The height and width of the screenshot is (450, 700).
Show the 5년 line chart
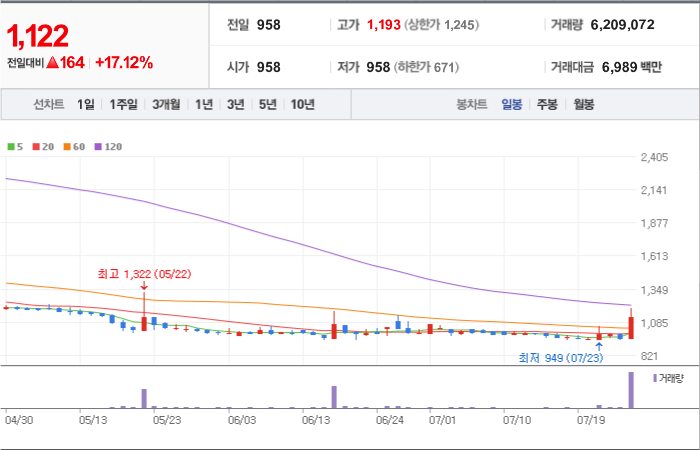268,105
